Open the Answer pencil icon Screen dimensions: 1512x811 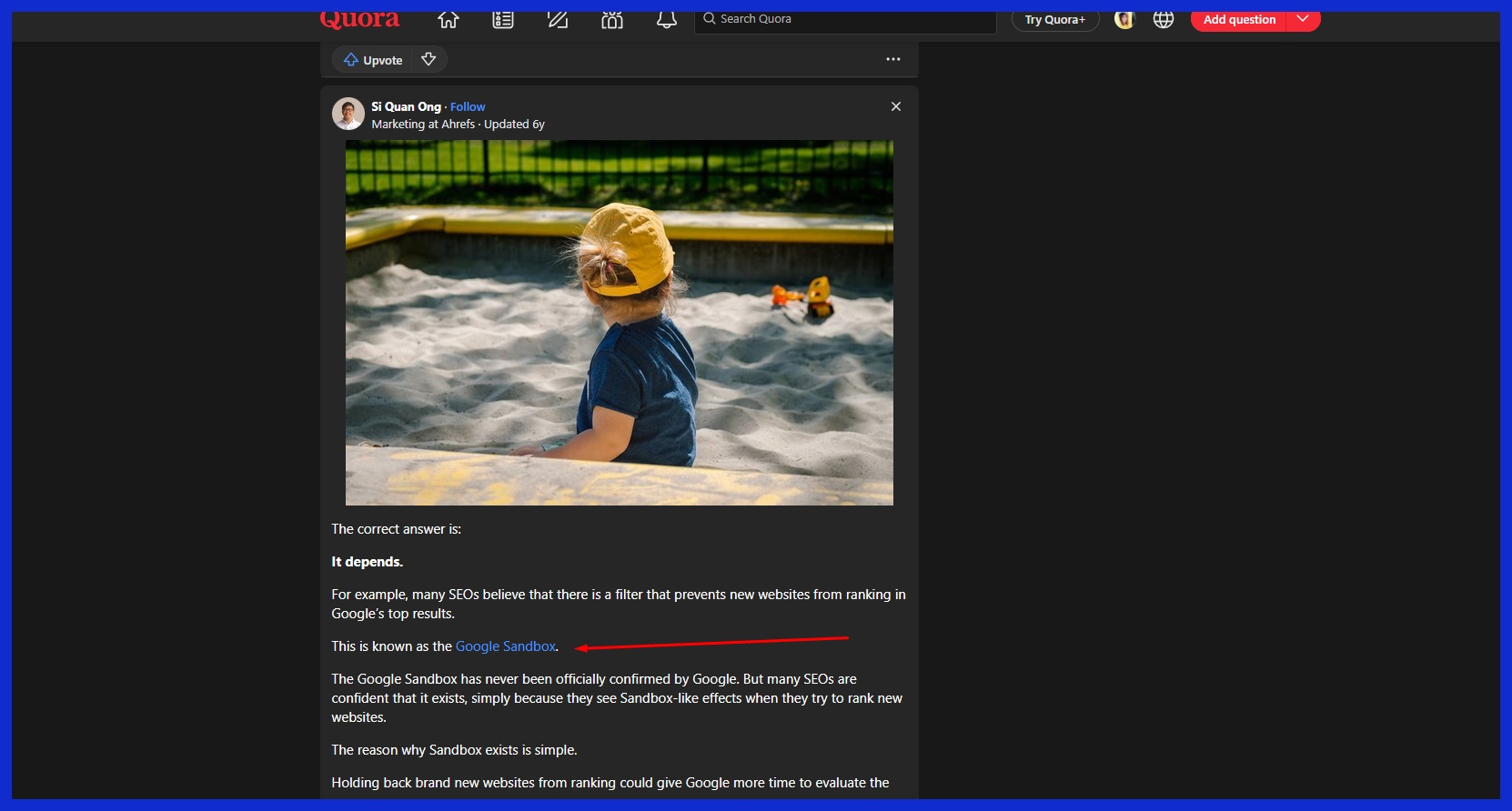coord(558,20)
